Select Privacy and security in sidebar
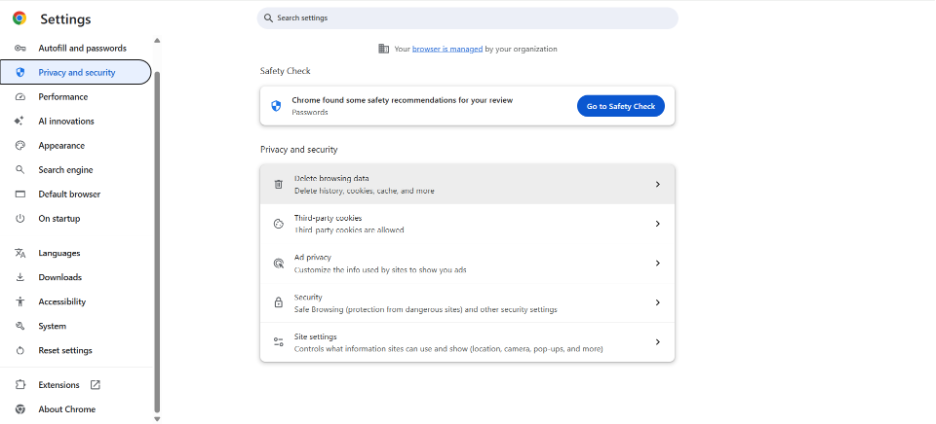The image size is (936, 424). (x=76, y=72)
